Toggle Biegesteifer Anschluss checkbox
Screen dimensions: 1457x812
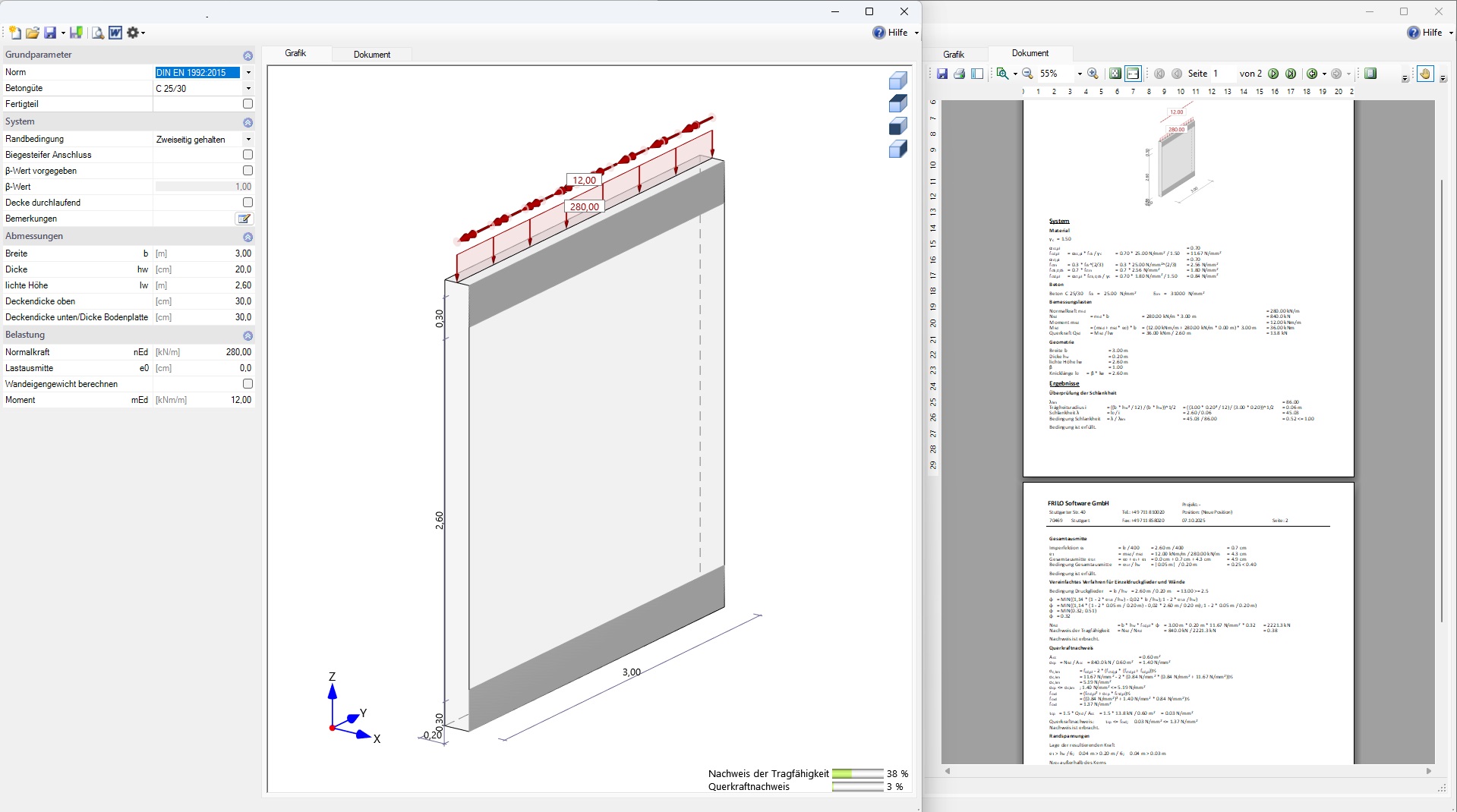(248, 155)
